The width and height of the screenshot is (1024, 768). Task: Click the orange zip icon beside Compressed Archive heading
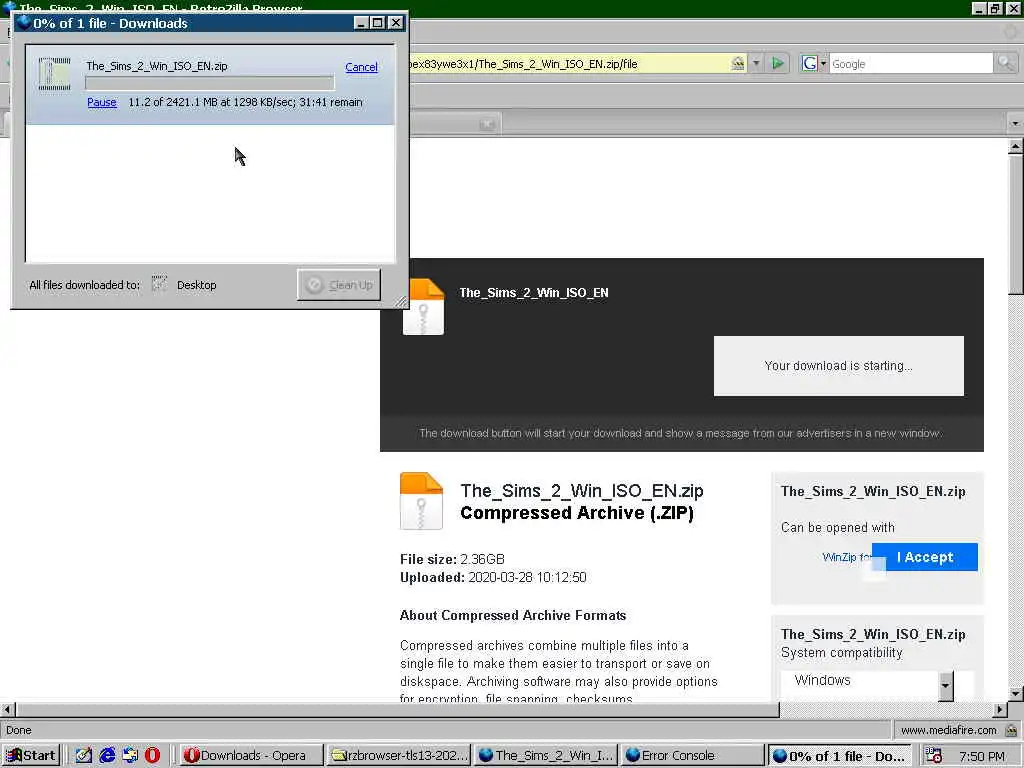coord(421,500)
